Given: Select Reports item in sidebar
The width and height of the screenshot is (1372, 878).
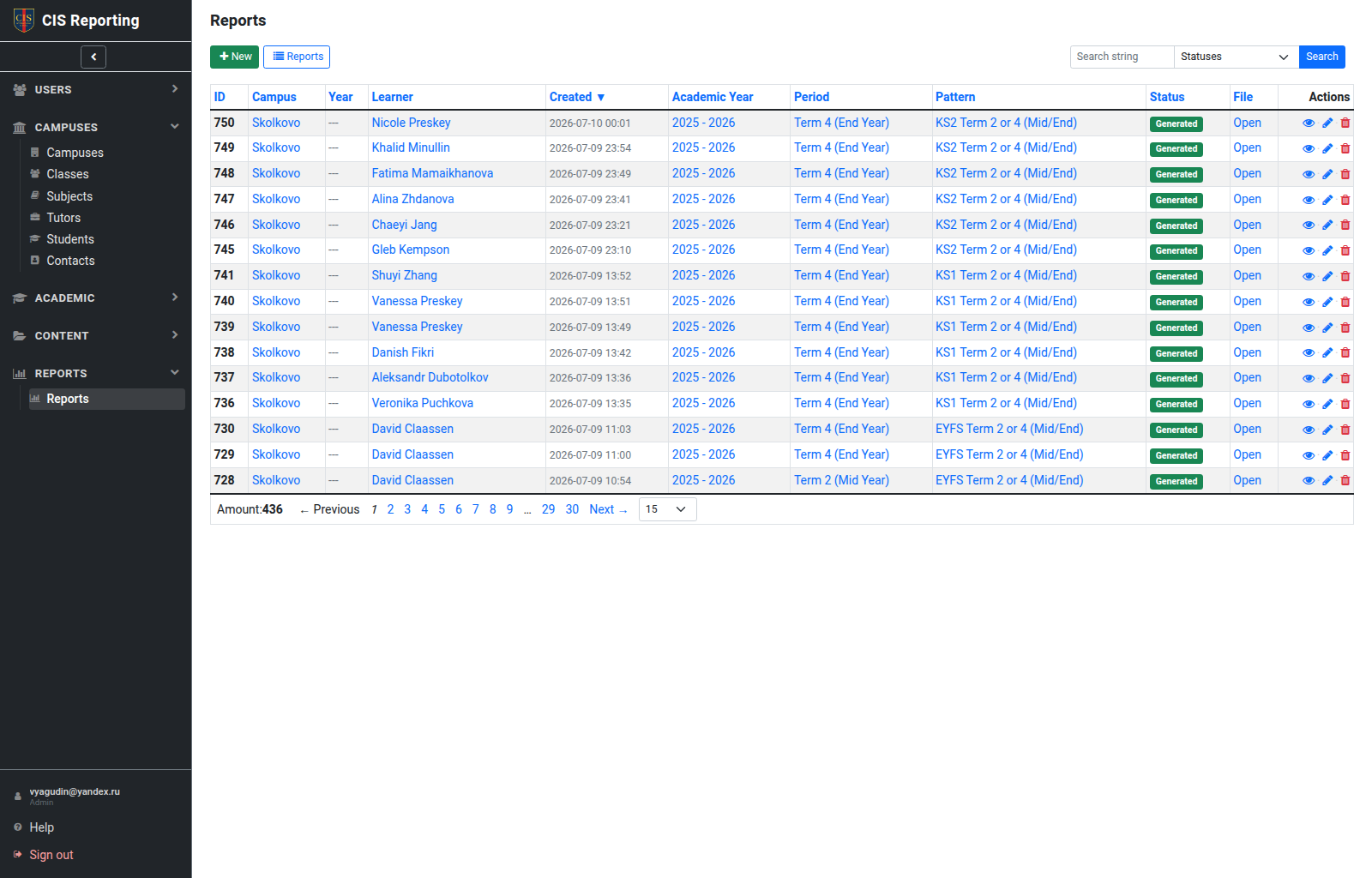Looking at the screenshot, I should pos(106,399).
